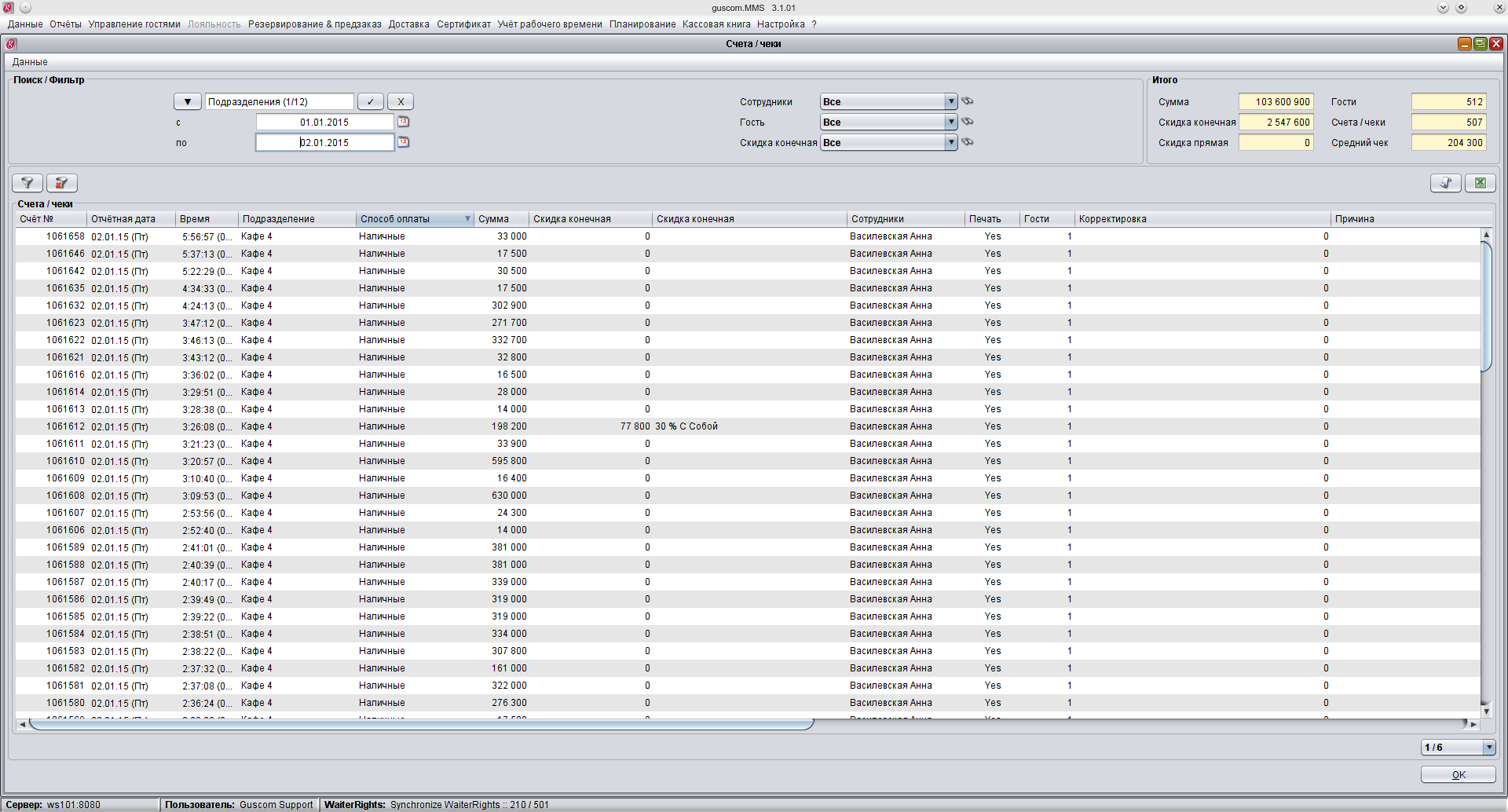1508x812 pixels.
Task: Click into the 'по' end date field
Action: click(x=324, y=142)
